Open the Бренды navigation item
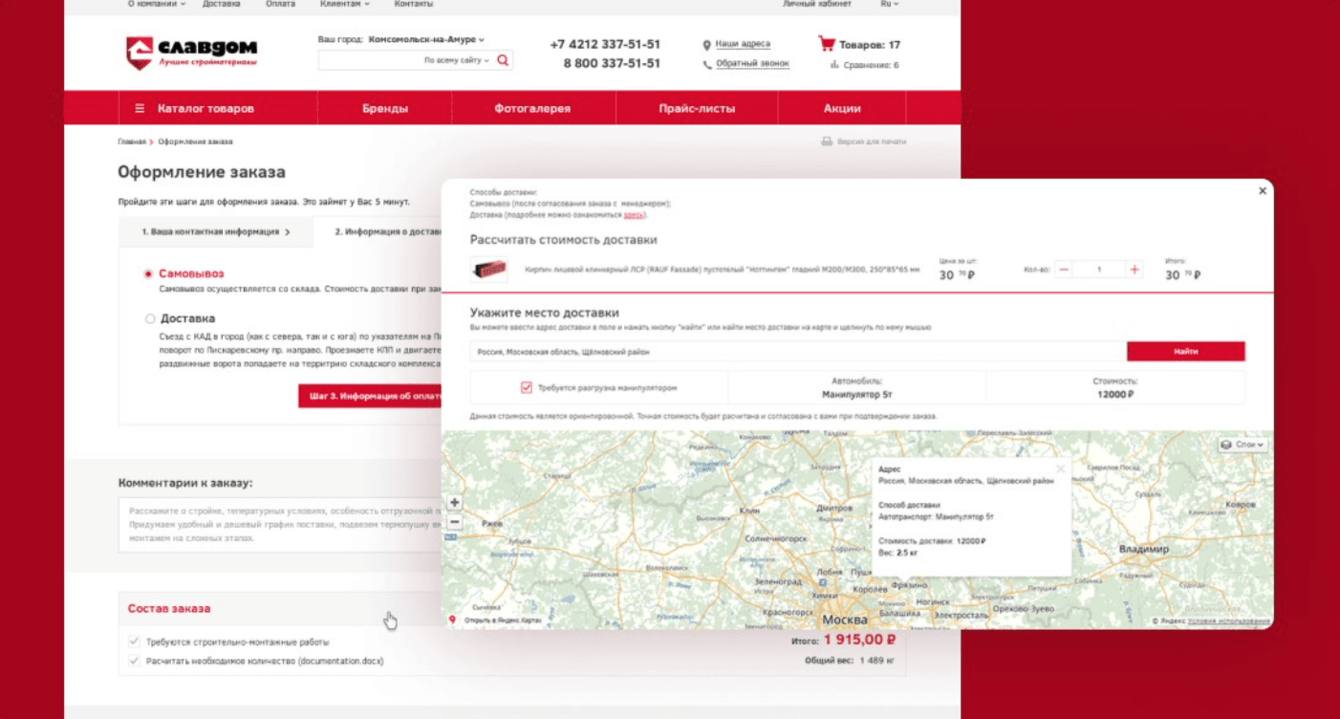1340x719 pixels. pos(385,108)
